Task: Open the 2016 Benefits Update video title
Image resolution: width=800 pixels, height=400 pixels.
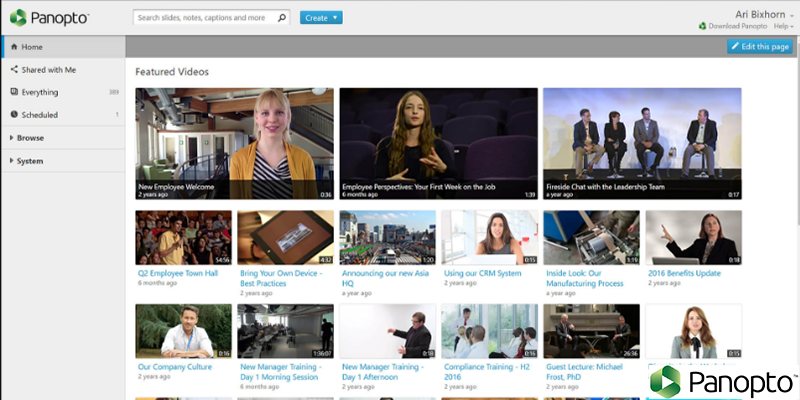Action: click(x=686, y=272)
